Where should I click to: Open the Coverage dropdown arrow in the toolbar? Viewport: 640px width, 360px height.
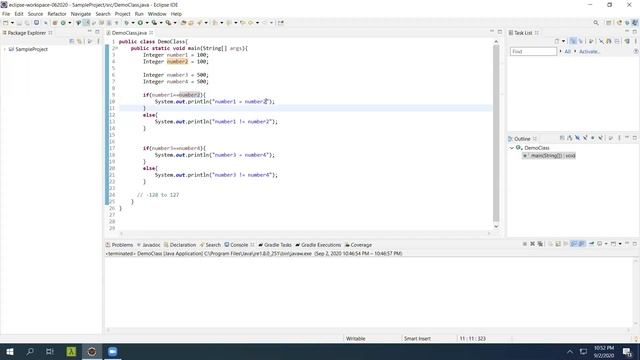(161, 23)
